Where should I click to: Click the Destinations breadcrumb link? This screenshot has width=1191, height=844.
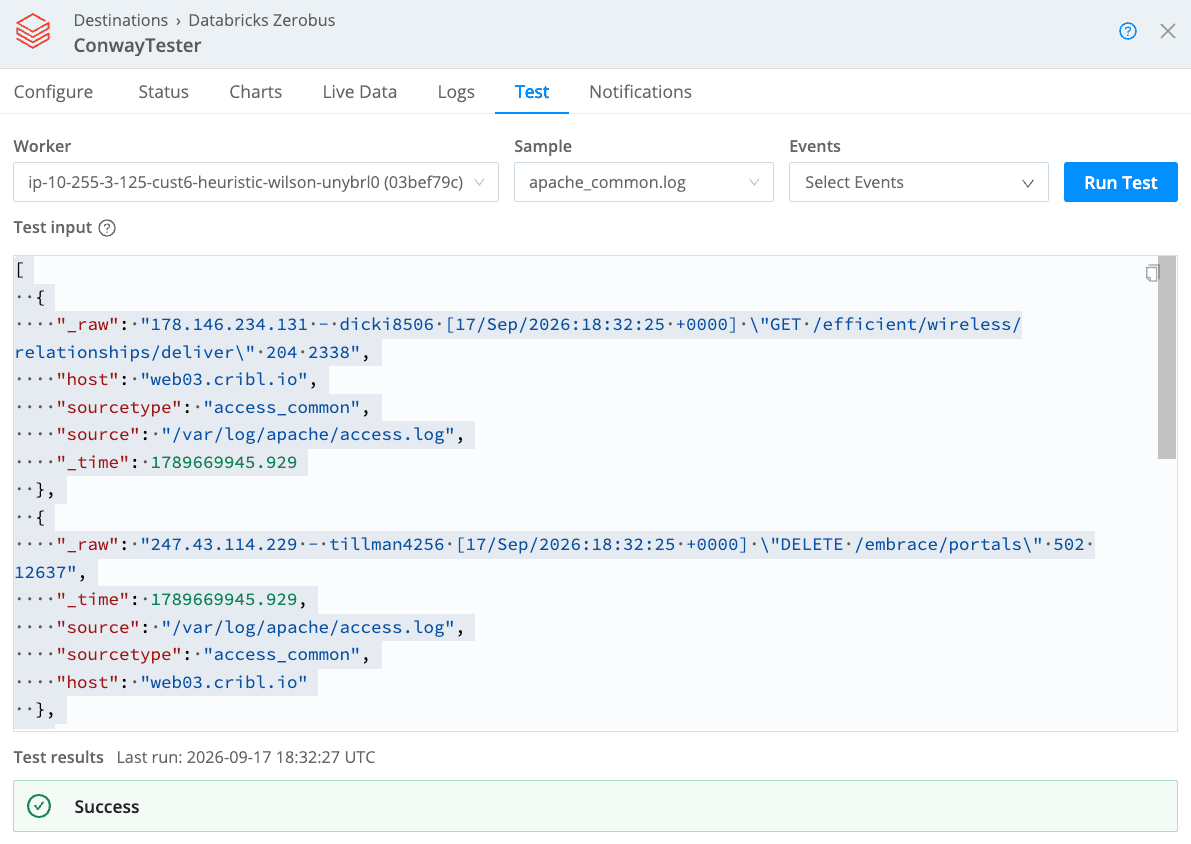121,21
